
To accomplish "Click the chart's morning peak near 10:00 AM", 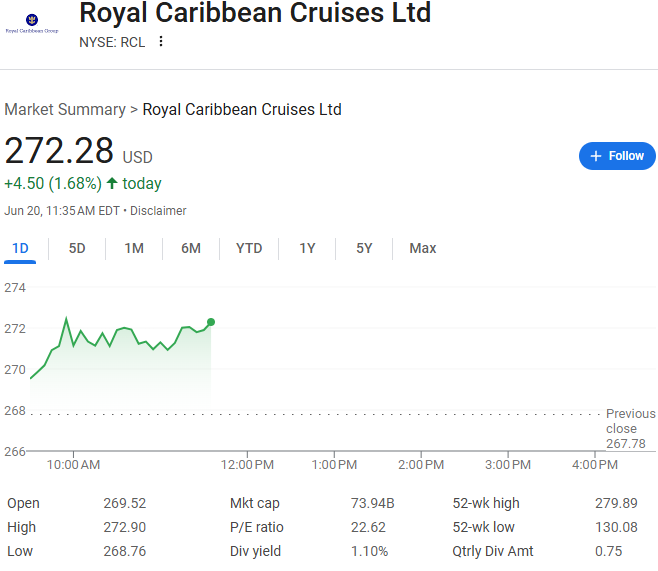I will pyautogui.click(x=66, y=319).
